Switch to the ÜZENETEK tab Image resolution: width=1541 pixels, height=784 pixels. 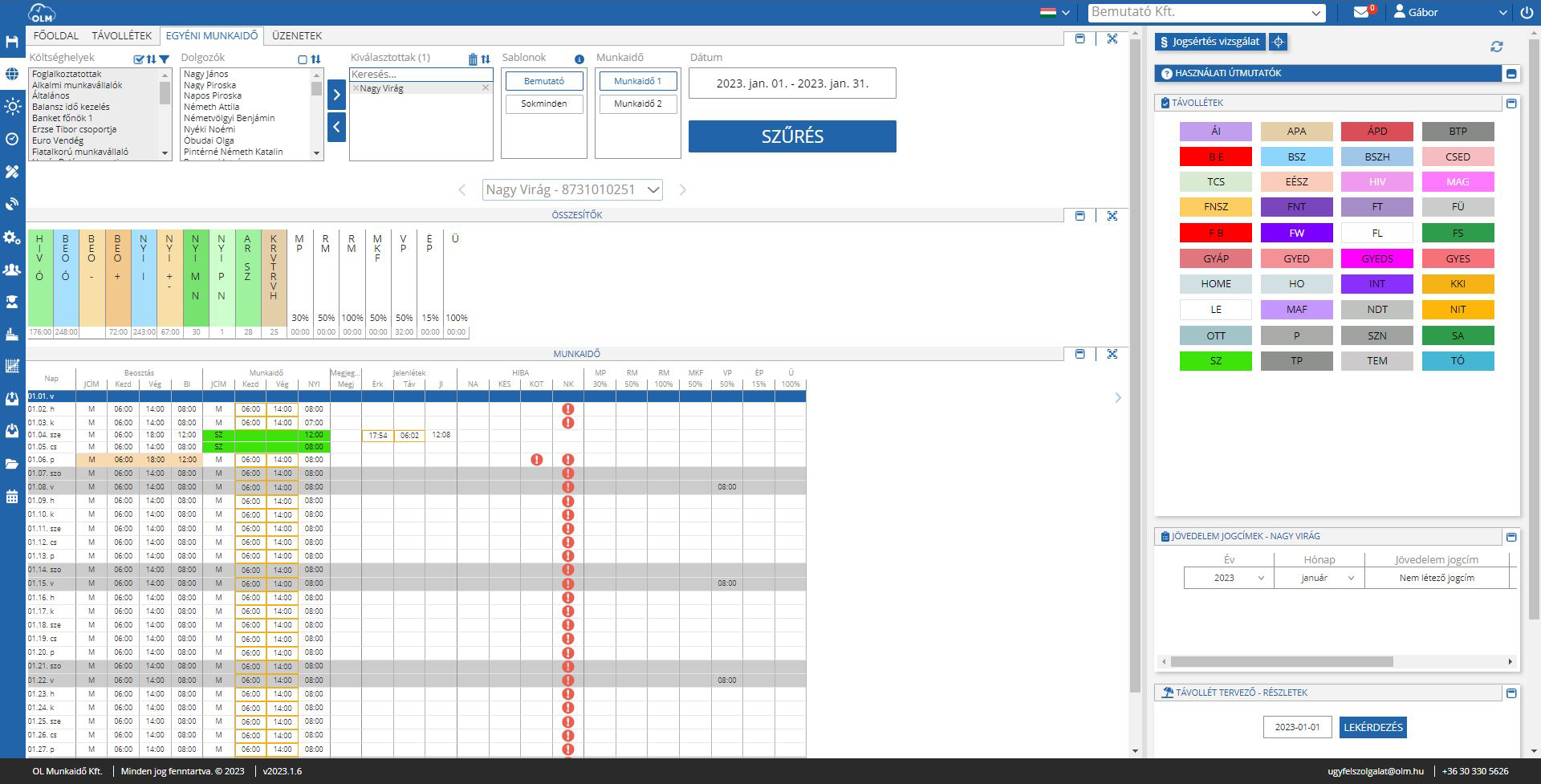[x=296, y=35]
